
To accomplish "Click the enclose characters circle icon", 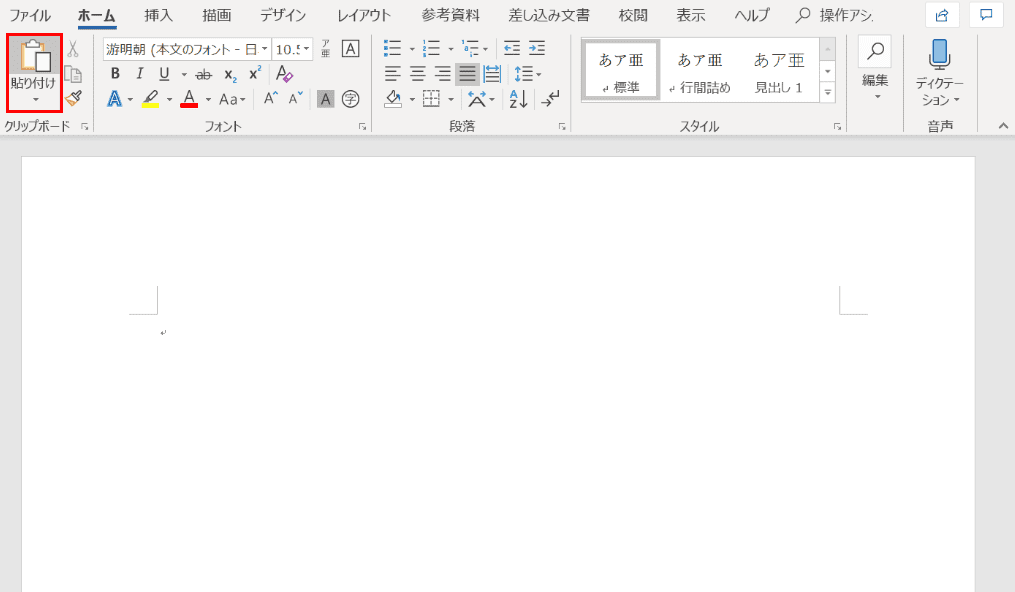I will [350, 99].
